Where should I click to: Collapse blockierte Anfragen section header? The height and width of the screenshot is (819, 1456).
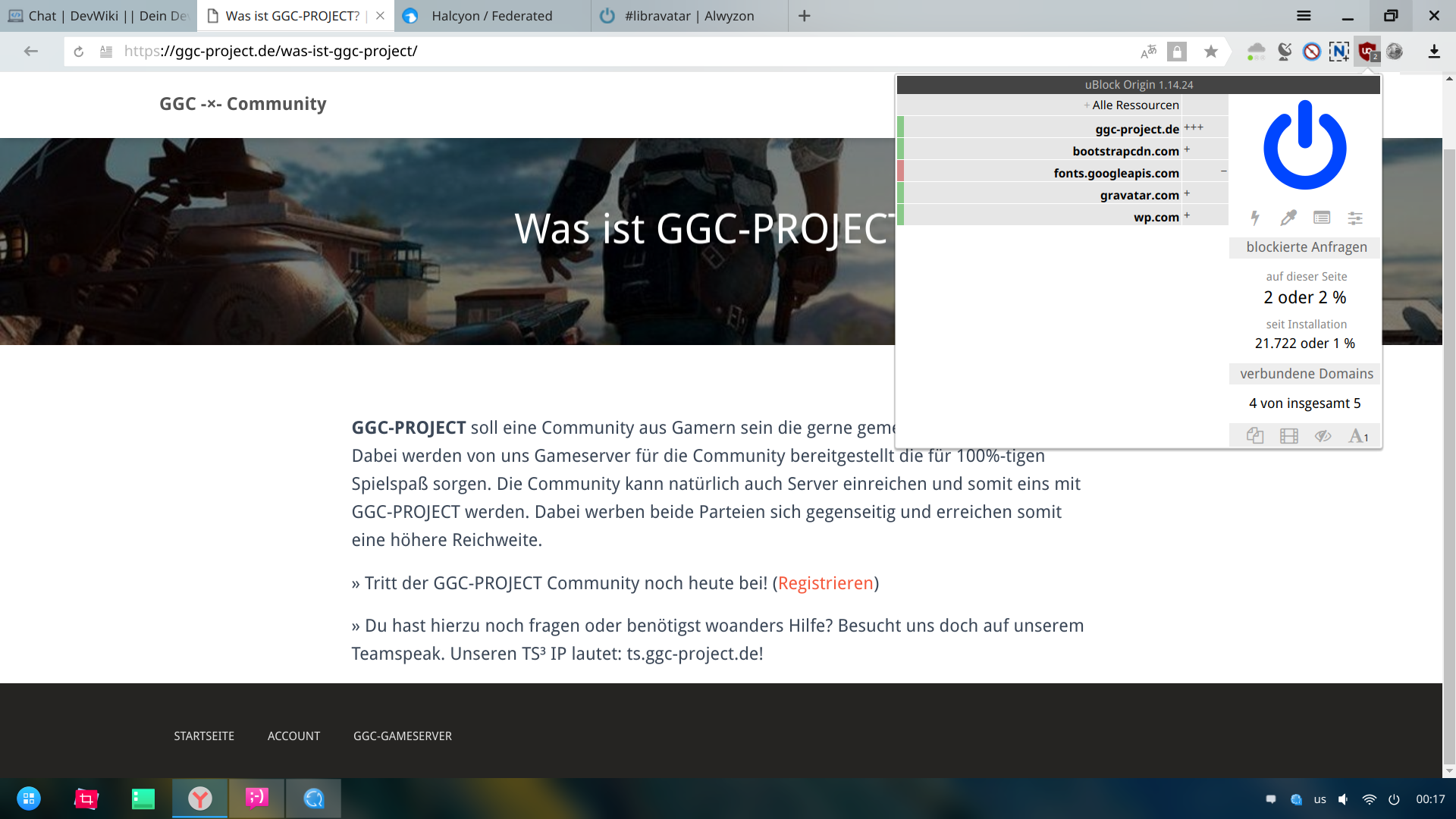[1306, 247]
